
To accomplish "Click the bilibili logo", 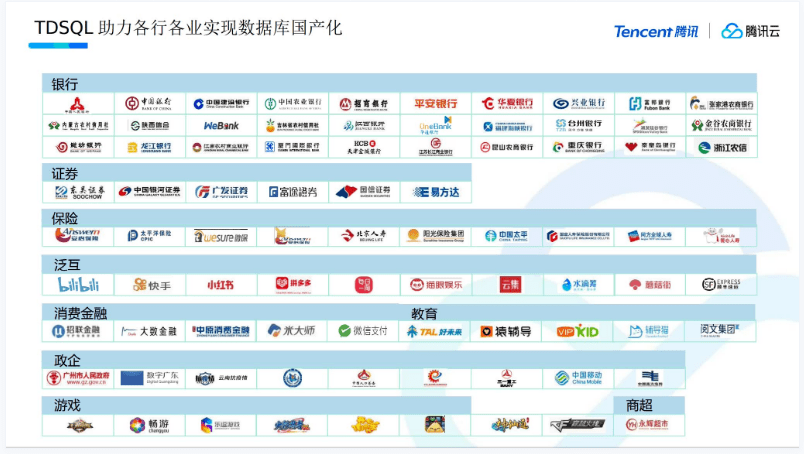I will point(78,285).
